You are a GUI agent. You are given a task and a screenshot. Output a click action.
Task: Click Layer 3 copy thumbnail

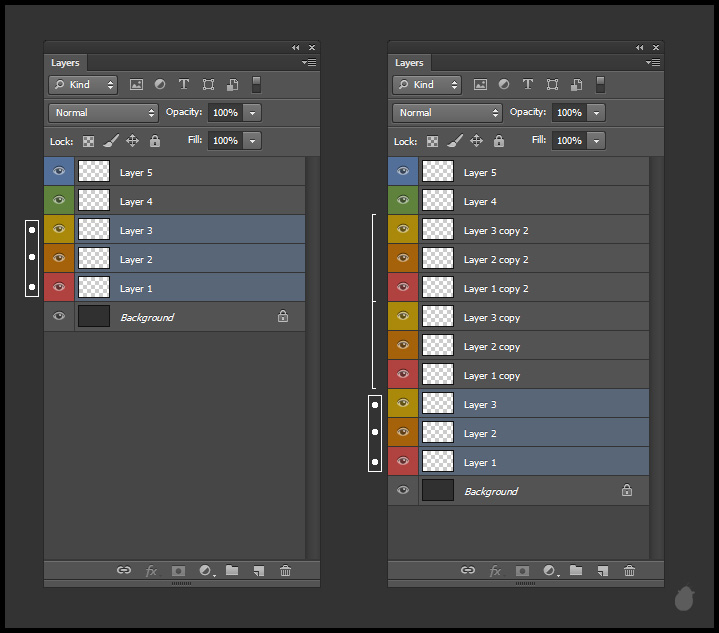coord(438,317)
